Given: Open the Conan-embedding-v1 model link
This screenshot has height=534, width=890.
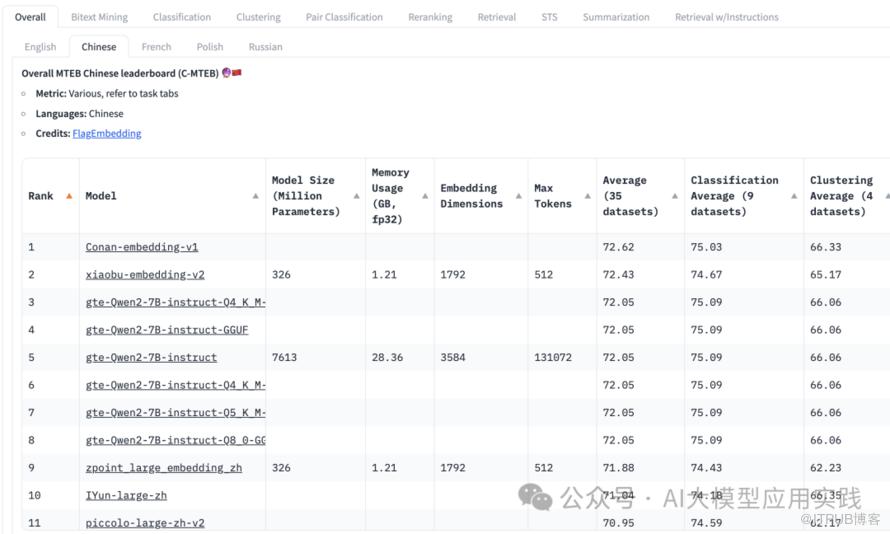Looking at the screenshot, I should pos(142,247).
